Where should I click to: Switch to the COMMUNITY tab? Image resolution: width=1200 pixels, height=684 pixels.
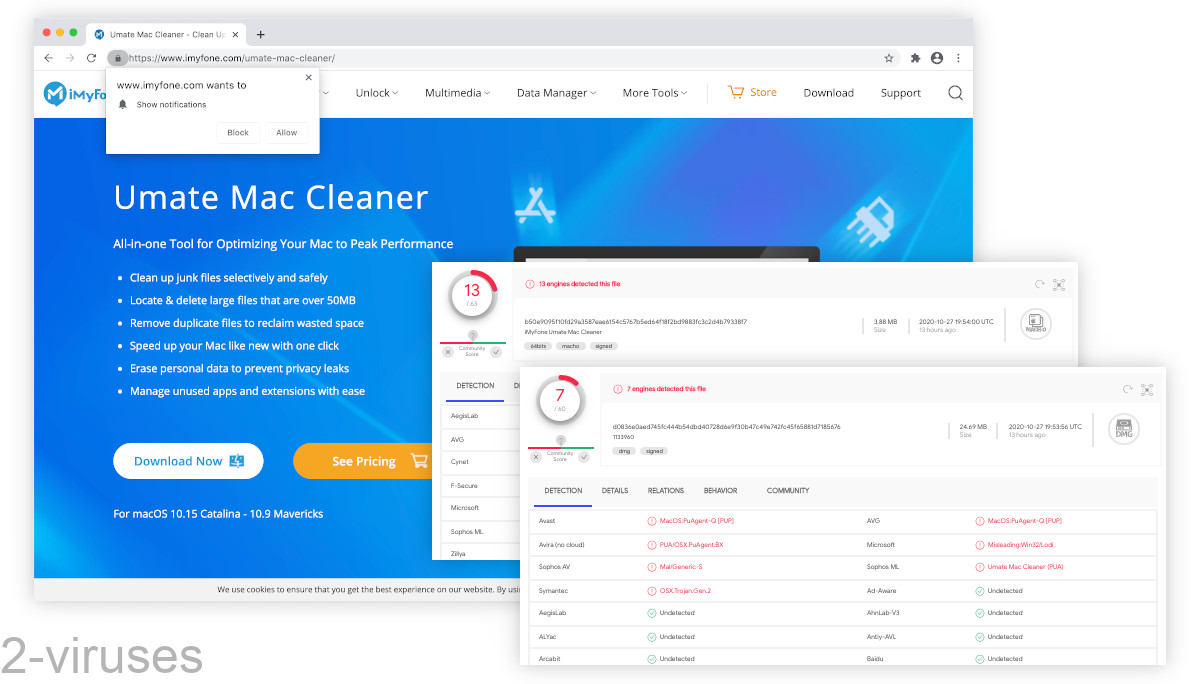788,491
